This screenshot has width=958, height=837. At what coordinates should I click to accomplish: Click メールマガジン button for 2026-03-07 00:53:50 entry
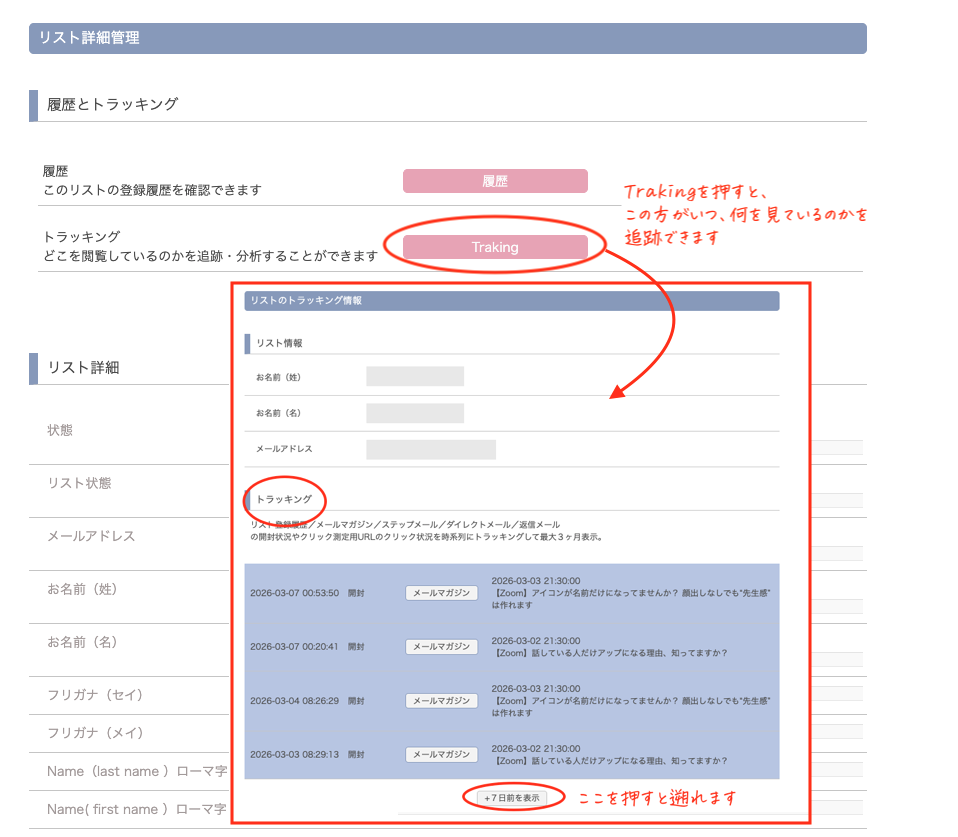441,593
